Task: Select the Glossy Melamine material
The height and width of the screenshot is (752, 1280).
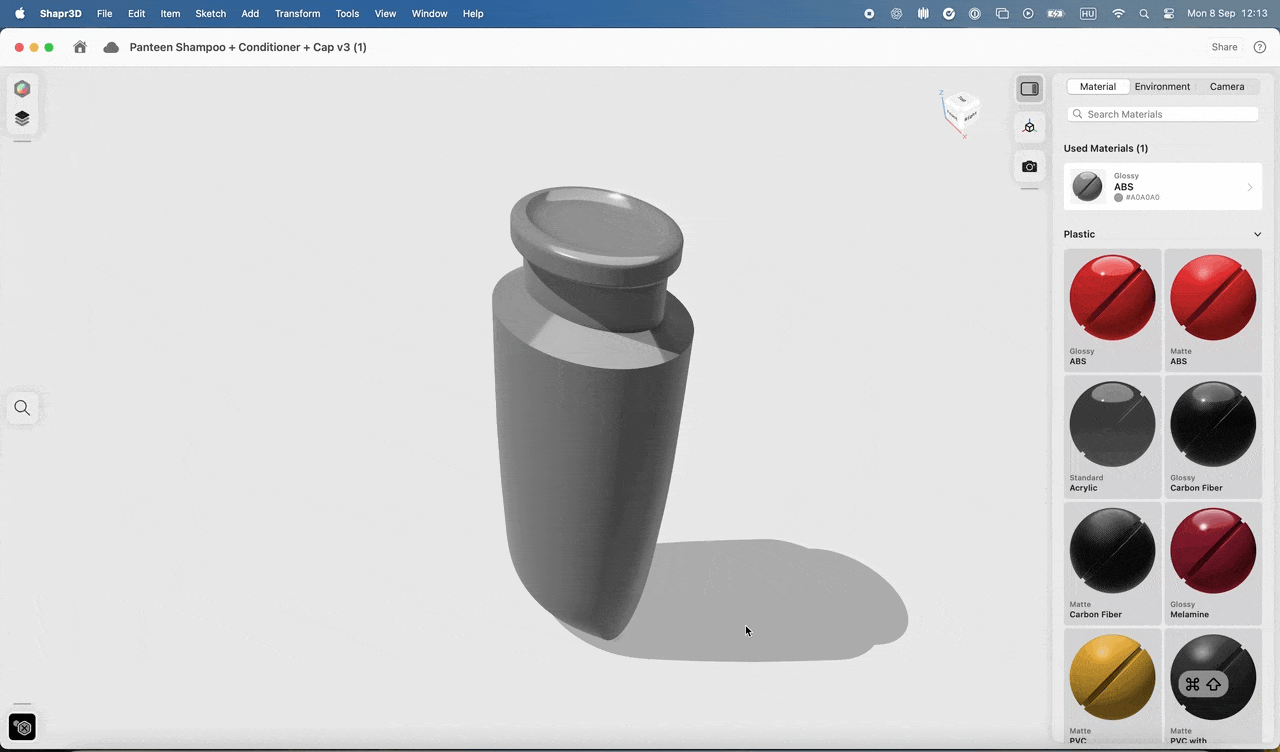Action: (x=1213, y=563)
